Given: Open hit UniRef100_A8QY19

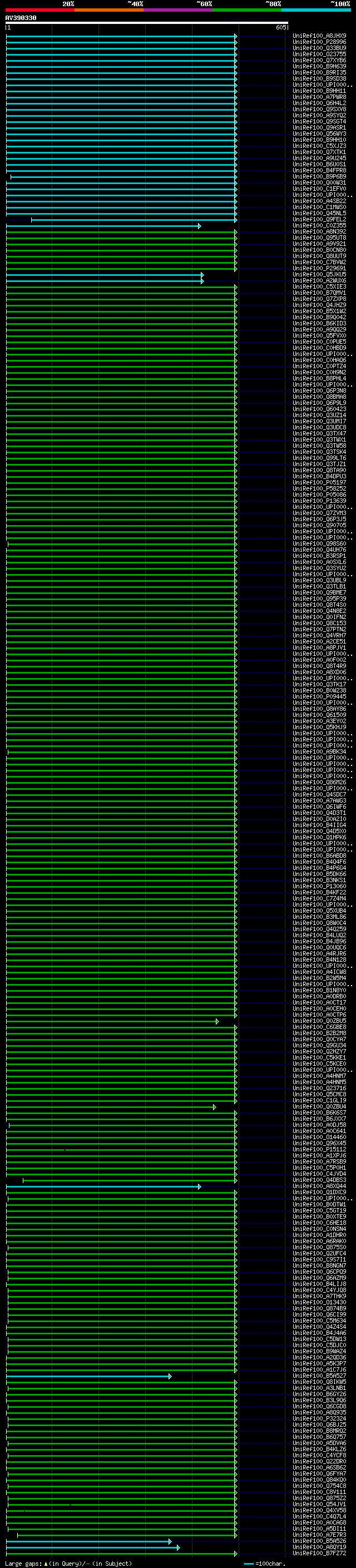Looking at the screenshot, I should [319, 1547].
